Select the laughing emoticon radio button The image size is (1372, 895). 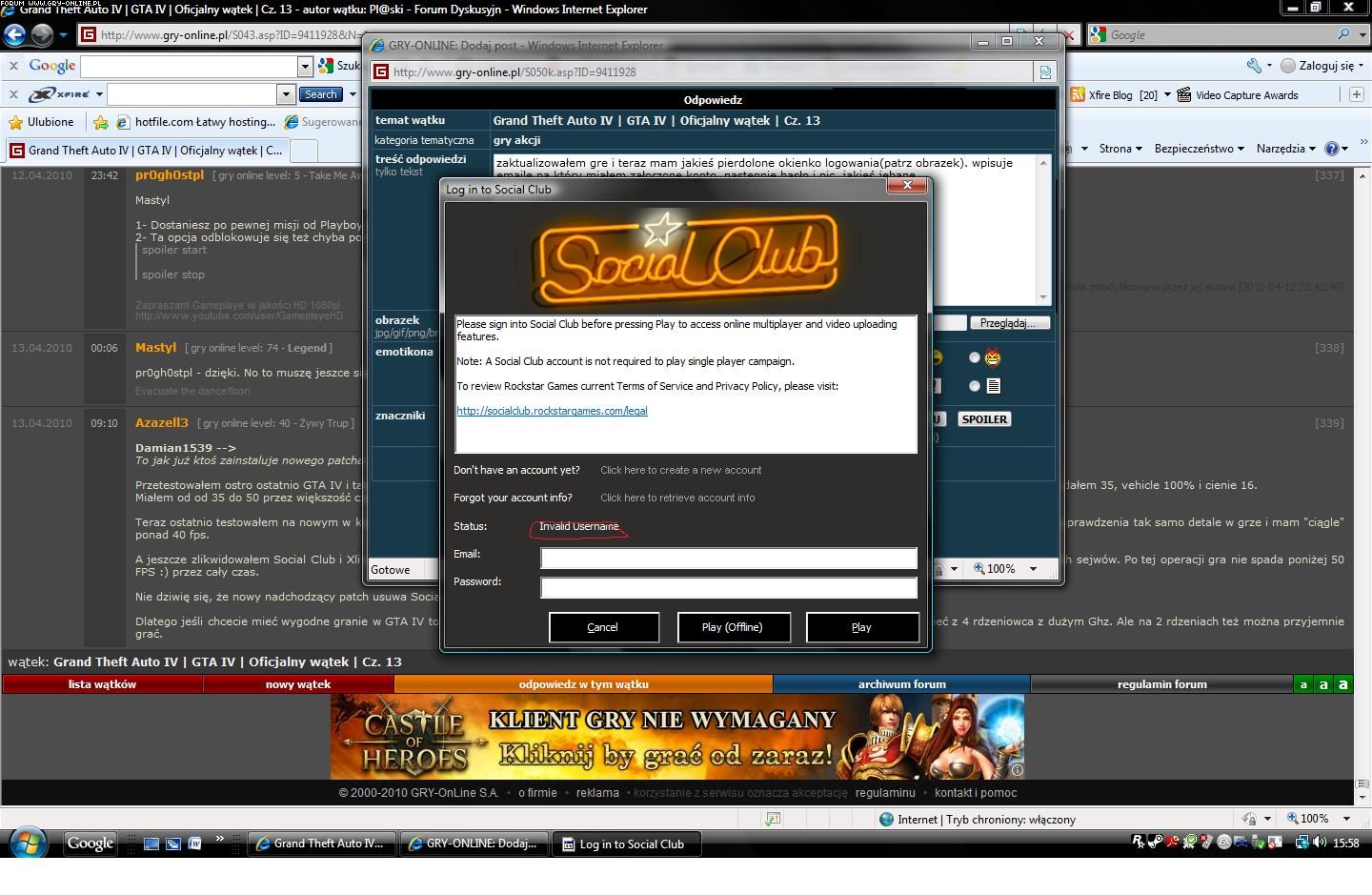click(974, 357)
